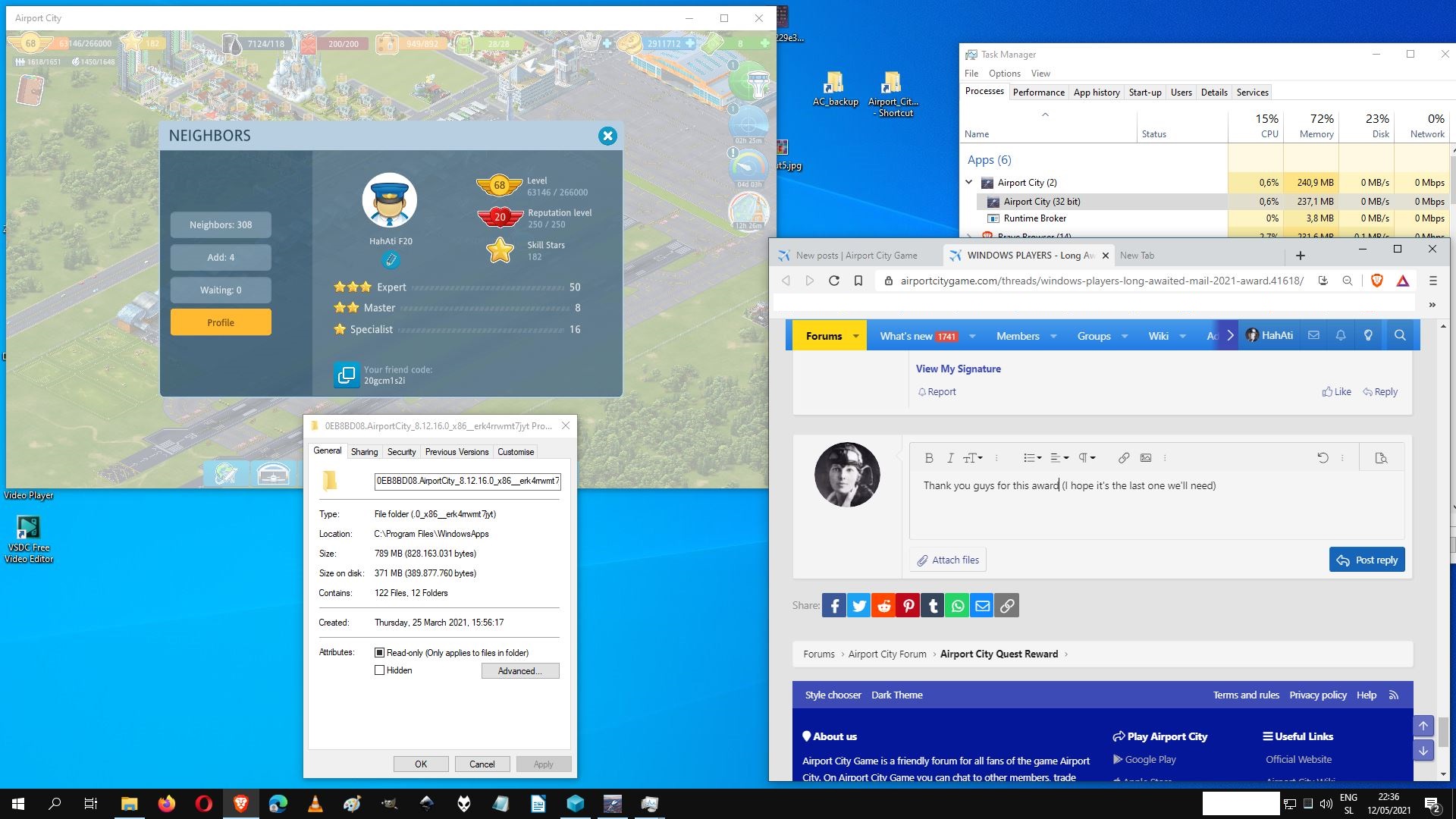Open the Profile tab in Neighbors
Image resolution: width=1456 pixels, height=819 pixels.
(x=221, y=322)
